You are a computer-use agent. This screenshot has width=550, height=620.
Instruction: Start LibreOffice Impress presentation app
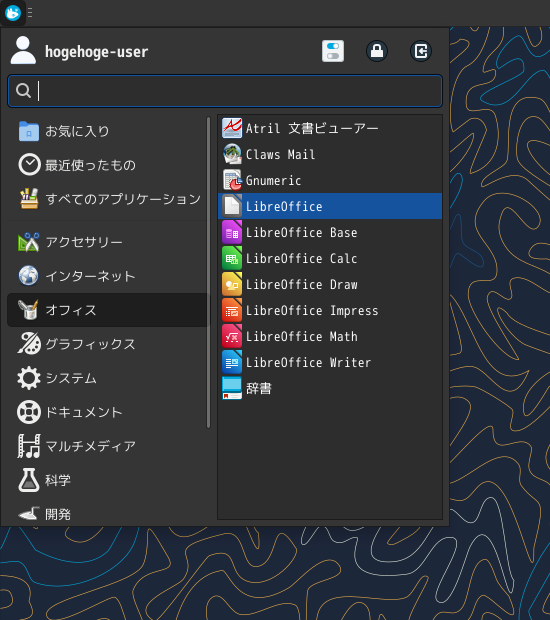(330, 310)
